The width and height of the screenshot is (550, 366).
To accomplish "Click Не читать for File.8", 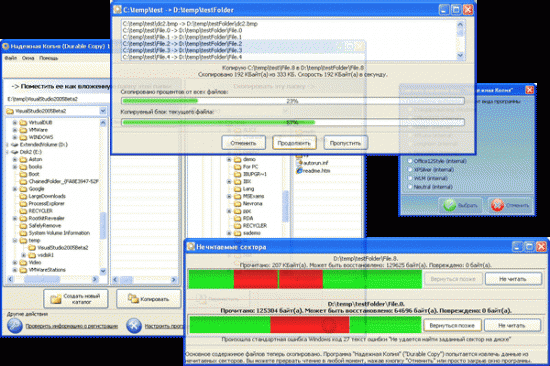I will (x=513, y=279).
